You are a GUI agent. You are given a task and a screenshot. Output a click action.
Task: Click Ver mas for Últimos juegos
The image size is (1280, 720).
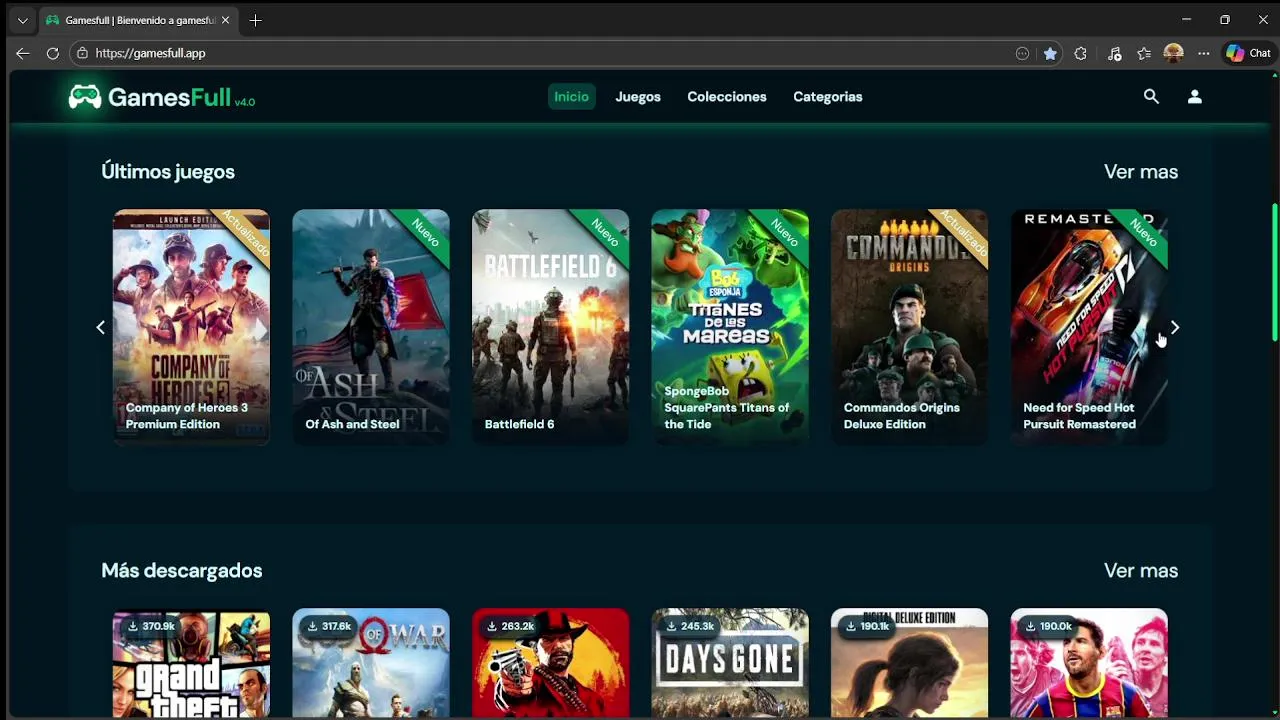coord(1141,172)
